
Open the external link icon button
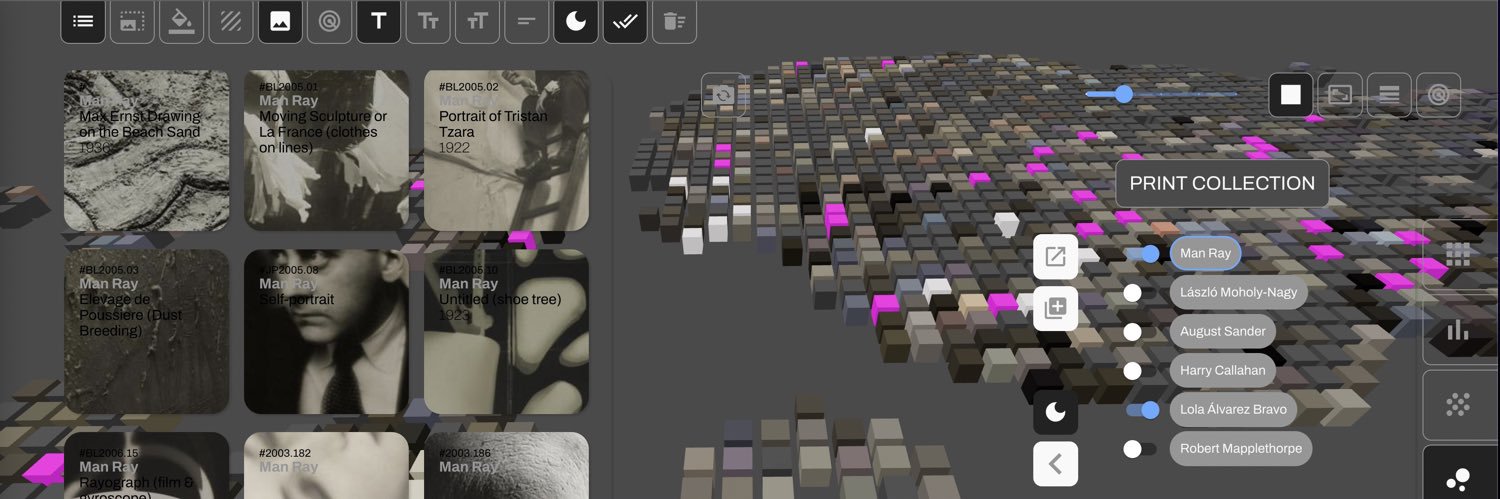pyautogui.click(x=1055, y=257)
